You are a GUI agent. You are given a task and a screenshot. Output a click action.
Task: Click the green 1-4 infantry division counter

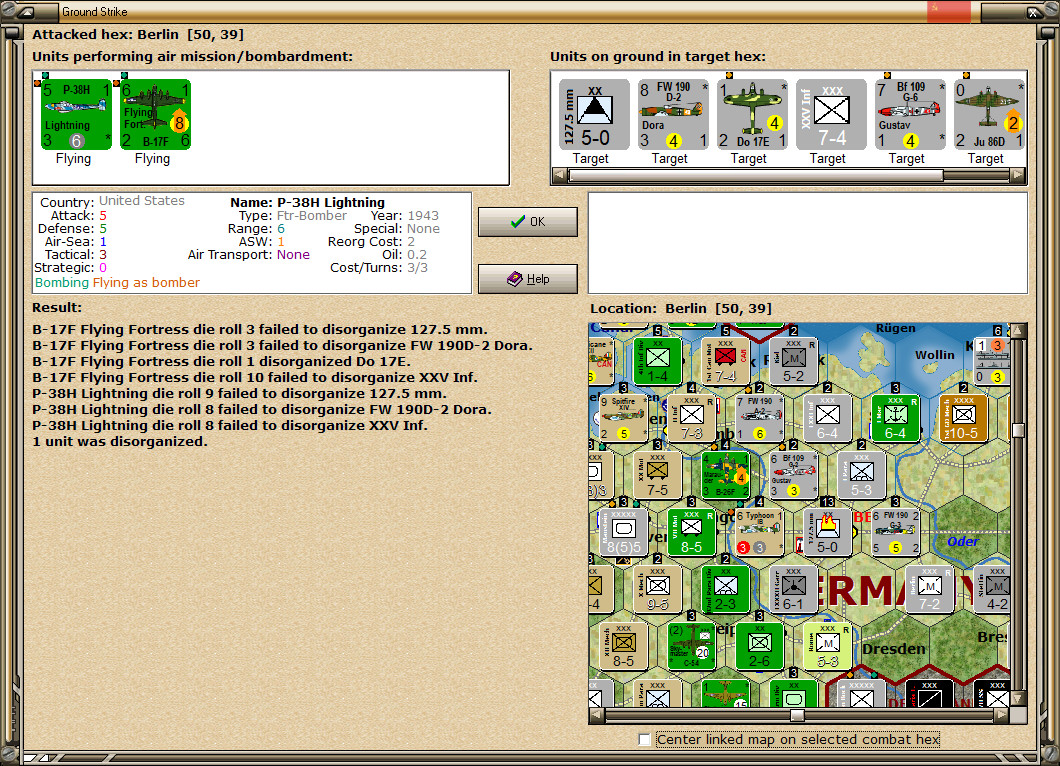click(x=657, y=361)
